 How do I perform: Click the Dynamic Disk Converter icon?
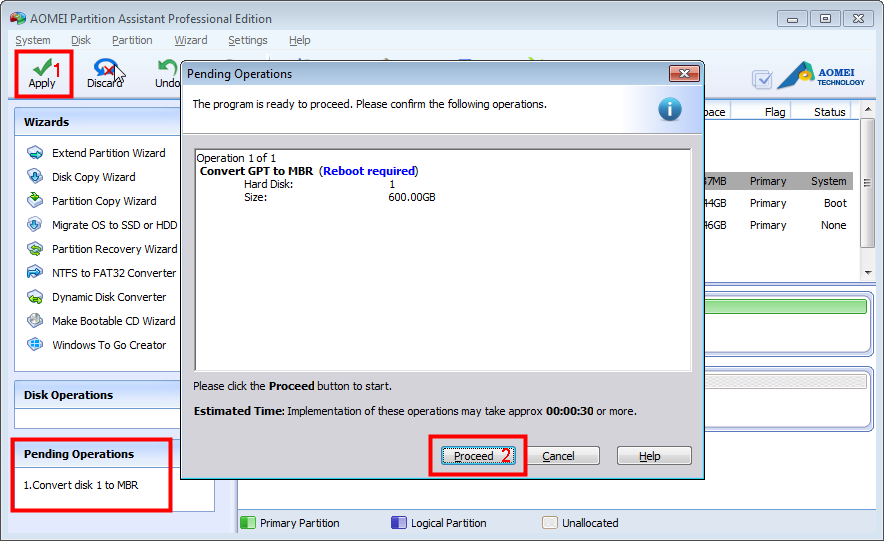click(x=35, y=297)
